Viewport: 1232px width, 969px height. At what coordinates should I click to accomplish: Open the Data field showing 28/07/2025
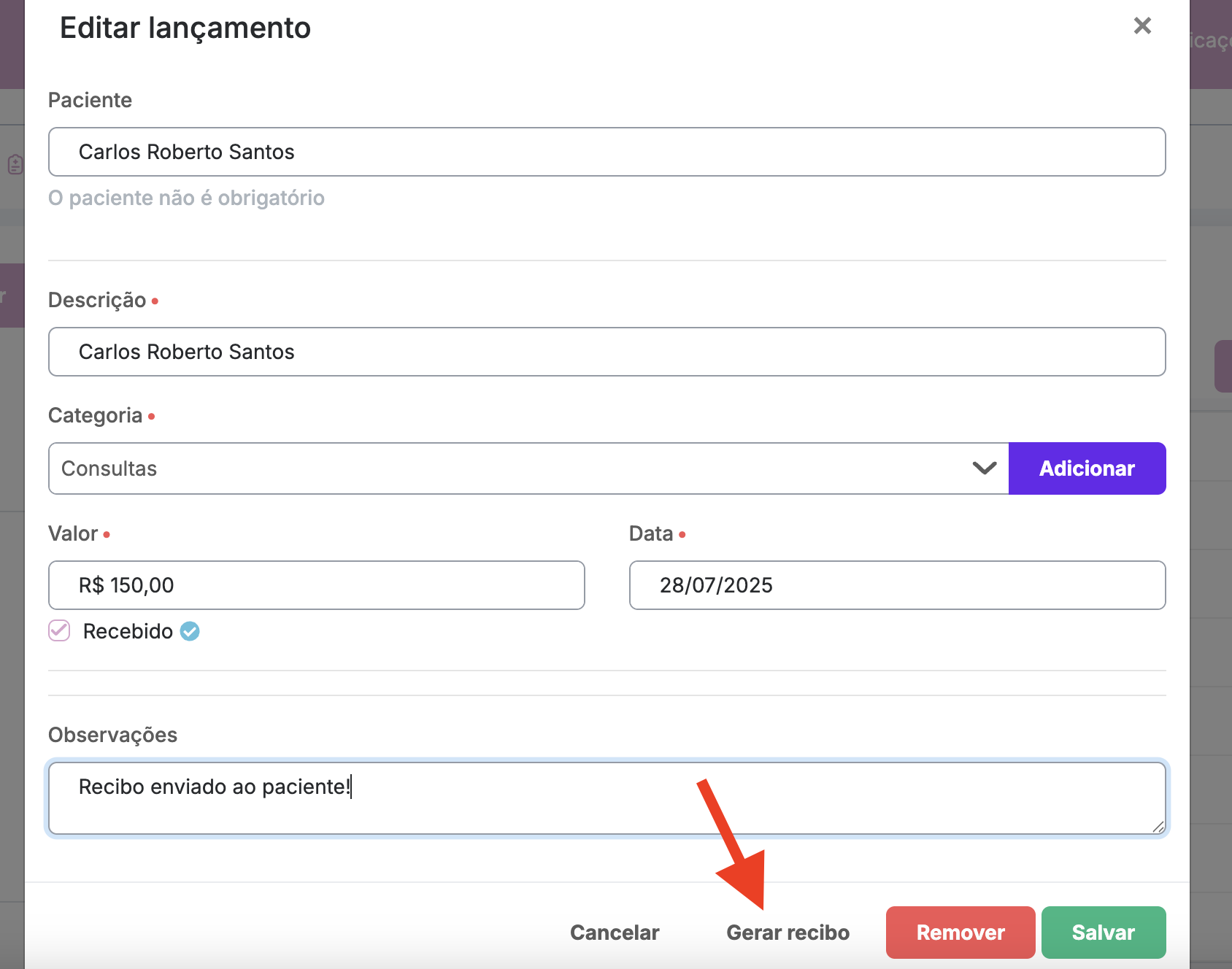point(897,585)
